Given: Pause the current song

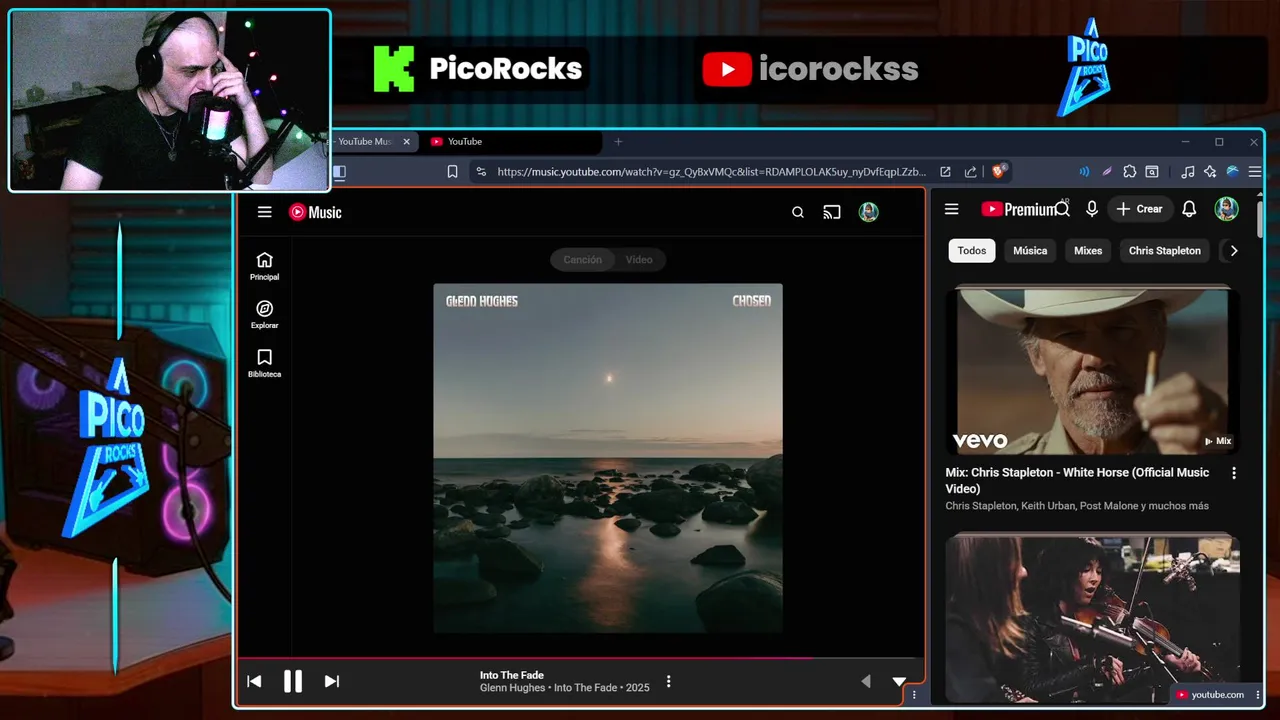Looking at the screenshot, I should point(293,681).
